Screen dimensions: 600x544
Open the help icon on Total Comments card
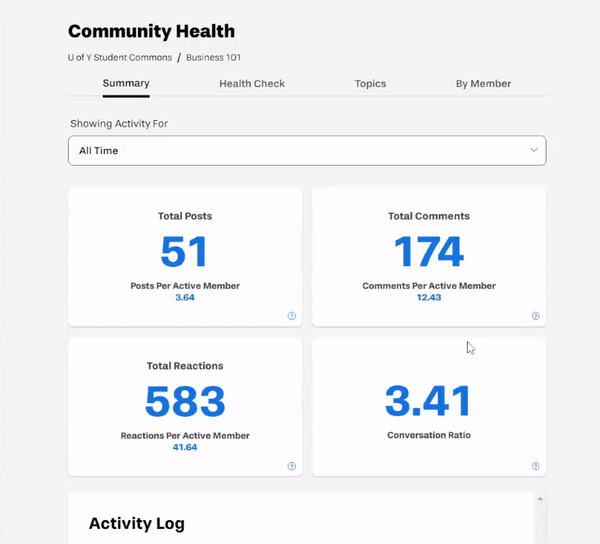535,315
